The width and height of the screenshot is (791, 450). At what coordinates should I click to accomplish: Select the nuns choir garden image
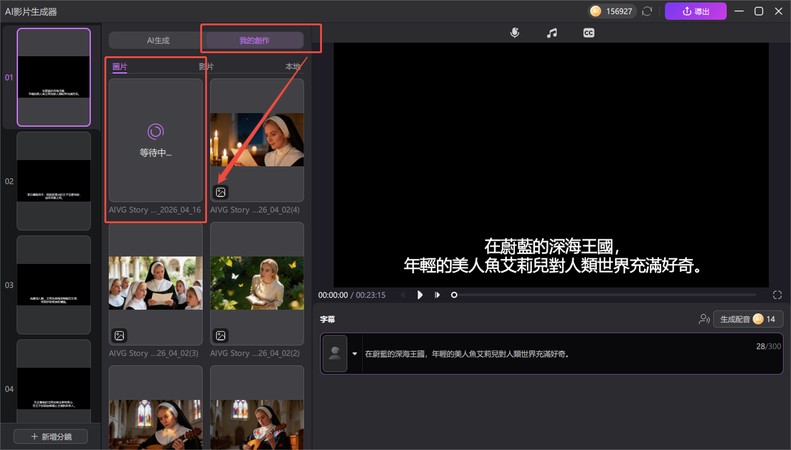pos(155,283)
